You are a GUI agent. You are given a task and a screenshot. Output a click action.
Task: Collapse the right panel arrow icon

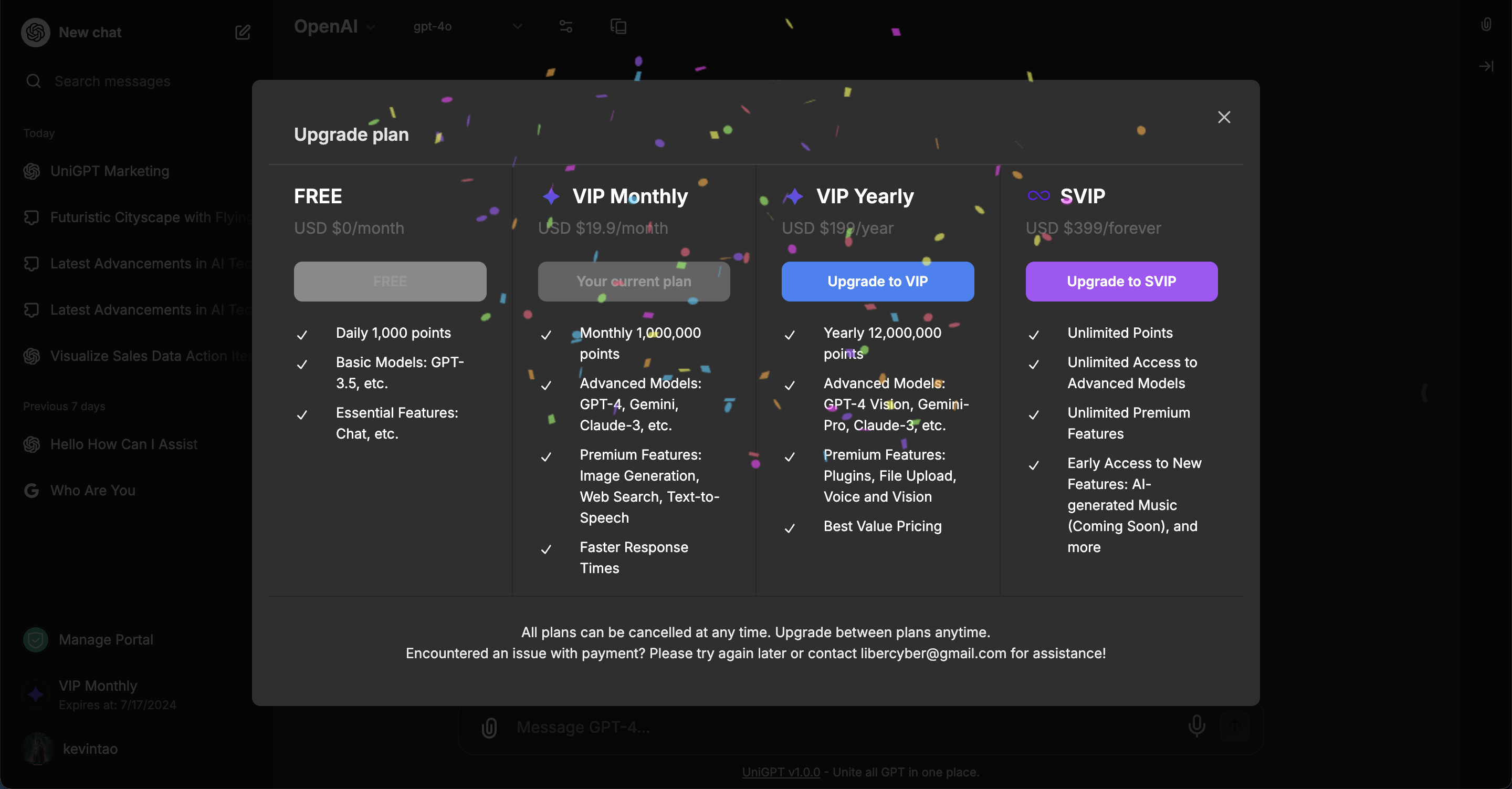pyautogui.click(x=1486, y=66)
